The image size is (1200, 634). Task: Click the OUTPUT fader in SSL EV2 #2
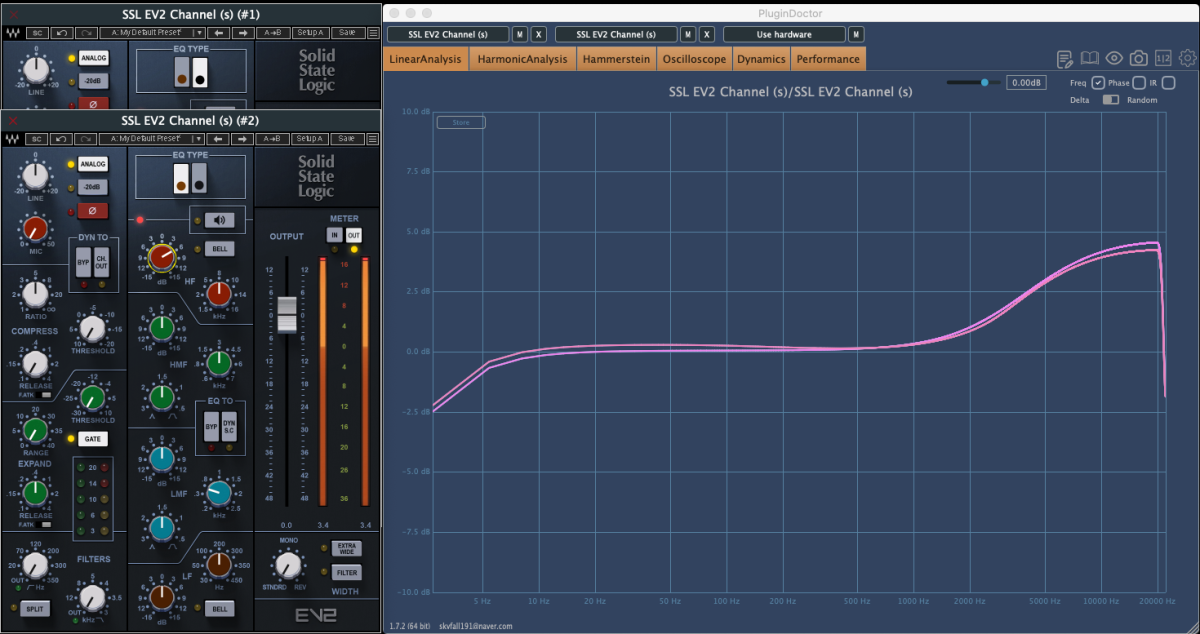287,314
